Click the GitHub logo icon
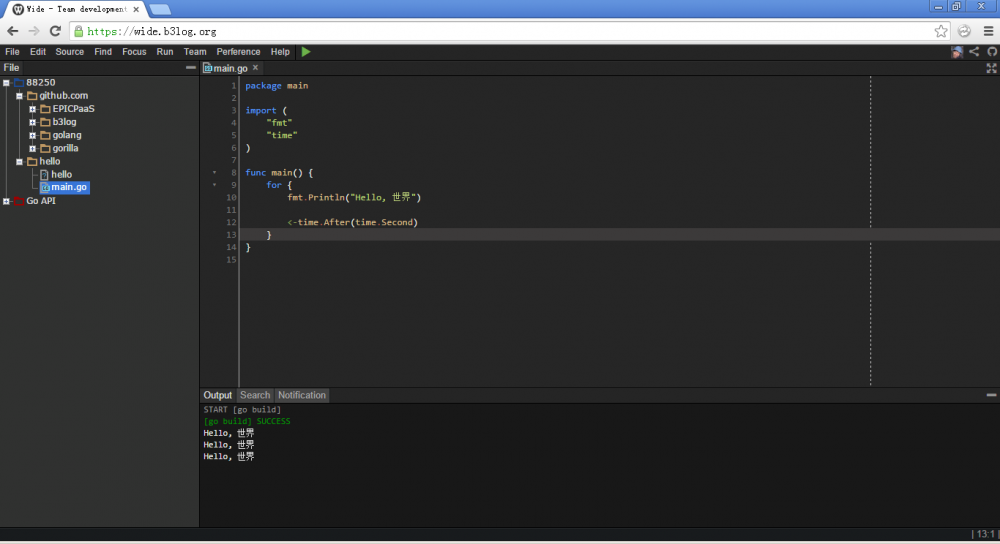 point(991,52)
